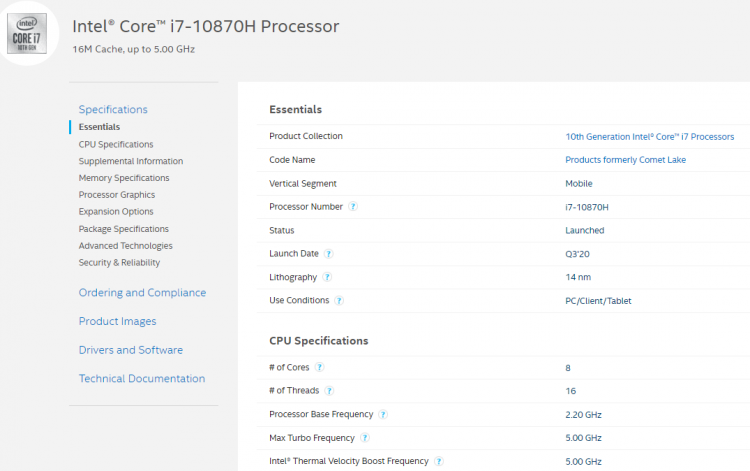Image resolution: width=750 pixels, height=471 pixels.
Task: Click the 'i7-10870H' processor number value
Action: point(587,207)
